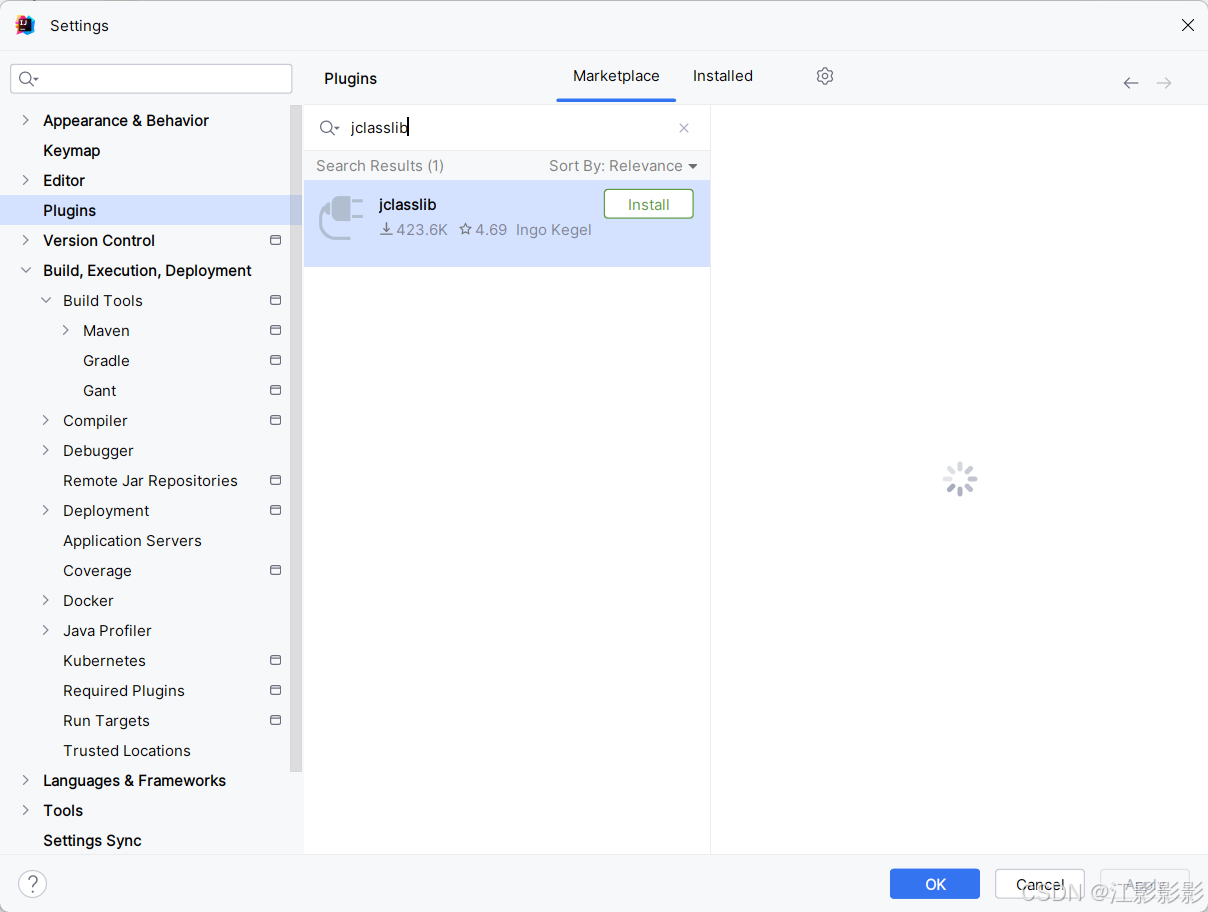
Task: Click the download count 423.6K
Action: 414,230
